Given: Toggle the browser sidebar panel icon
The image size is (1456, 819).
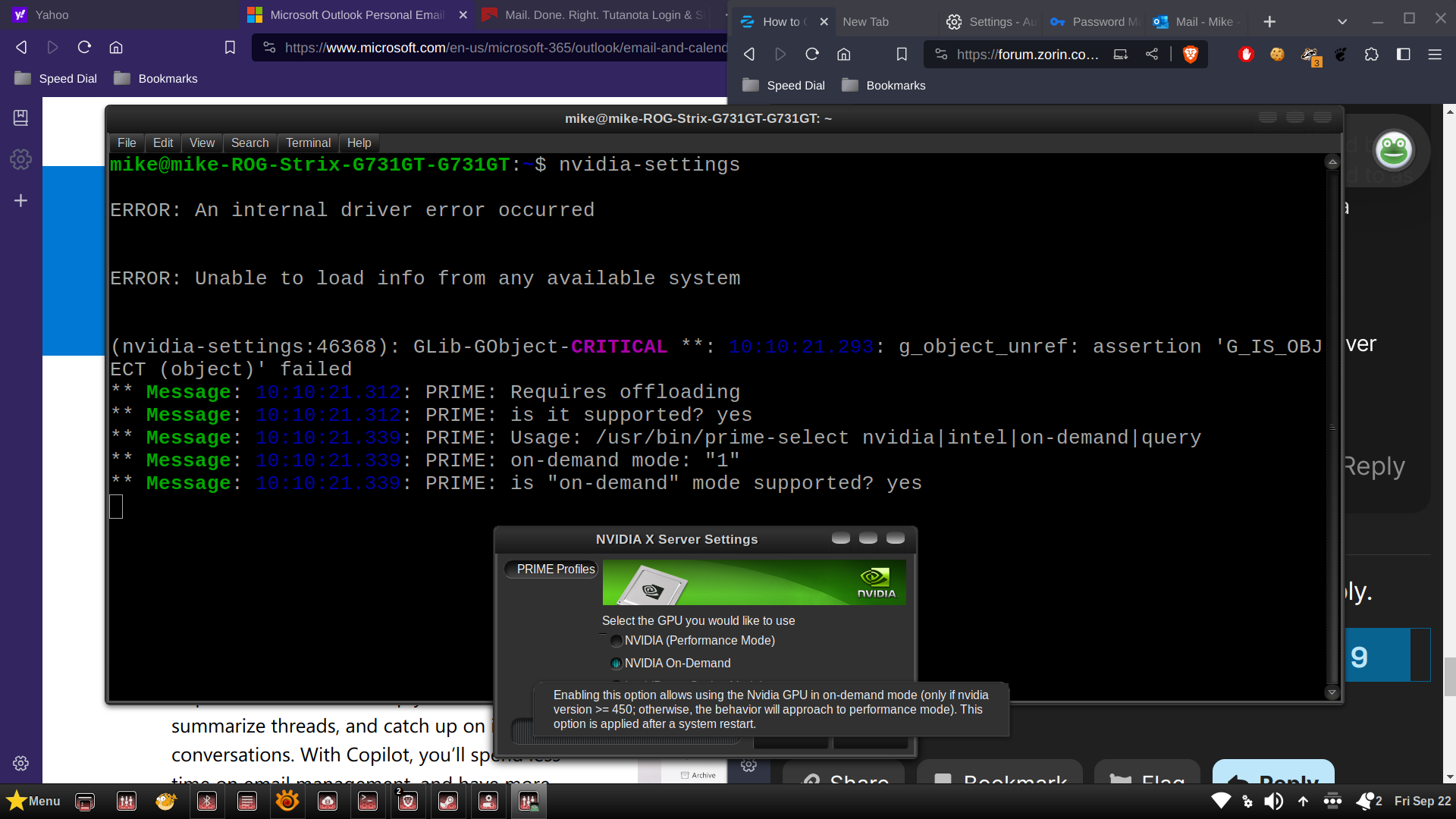Looking at the screenshot, I should click(1404, 54).
